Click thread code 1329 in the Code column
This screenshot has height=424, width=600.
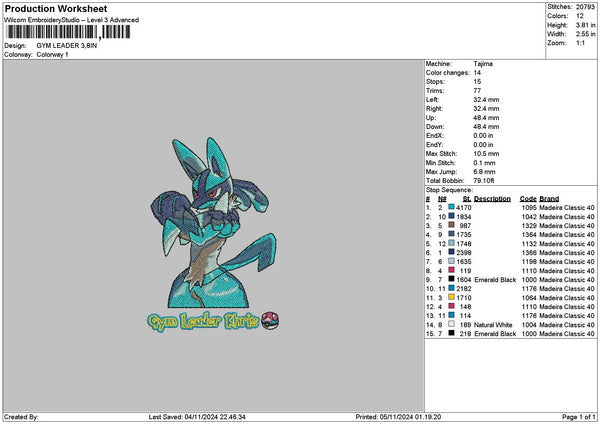pos(529,226)
